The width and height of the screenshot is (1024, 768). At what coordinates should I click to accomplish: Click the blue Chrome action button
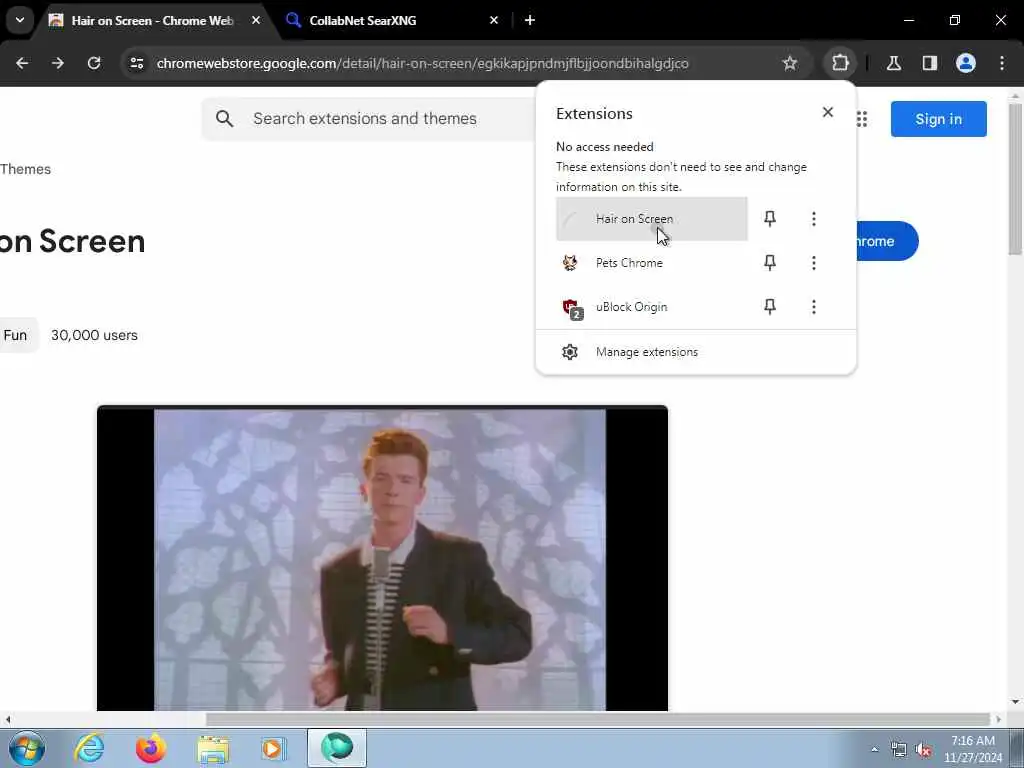tap(886, 241)
